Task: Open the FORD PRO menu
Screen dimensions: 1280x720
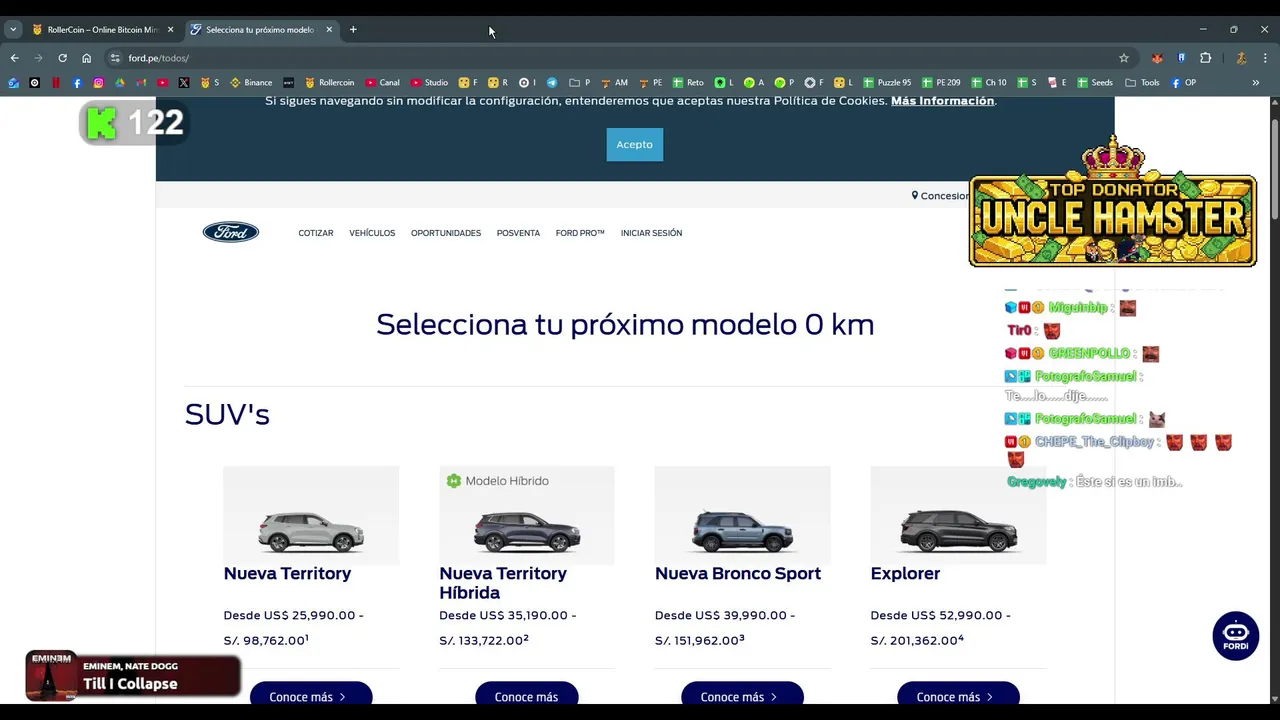Action: click(580, 233)
